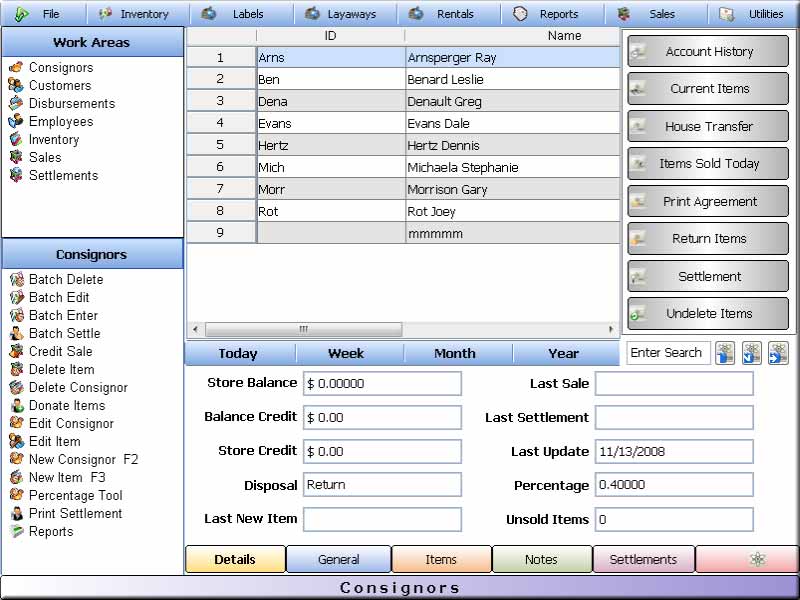Click the Items Sold Today button
This screenshot has height=600, width=800.
(x=708, y=163)
